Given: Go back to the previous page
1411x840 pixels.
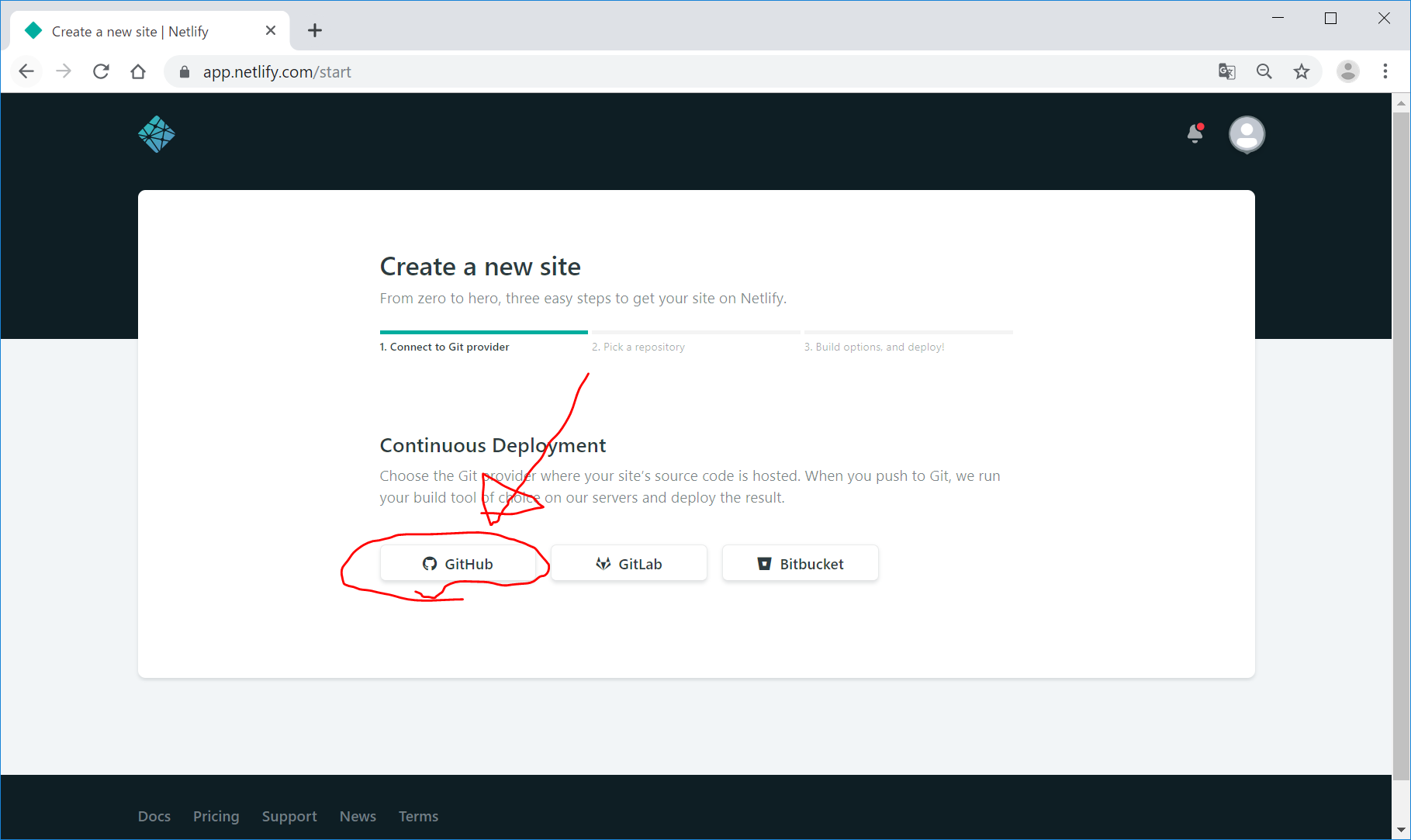Looking at the screenshot, I should point(26,71).
